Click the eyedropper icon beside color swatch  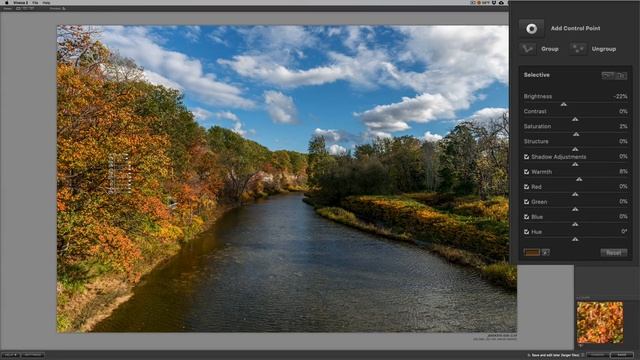point(545,252)
